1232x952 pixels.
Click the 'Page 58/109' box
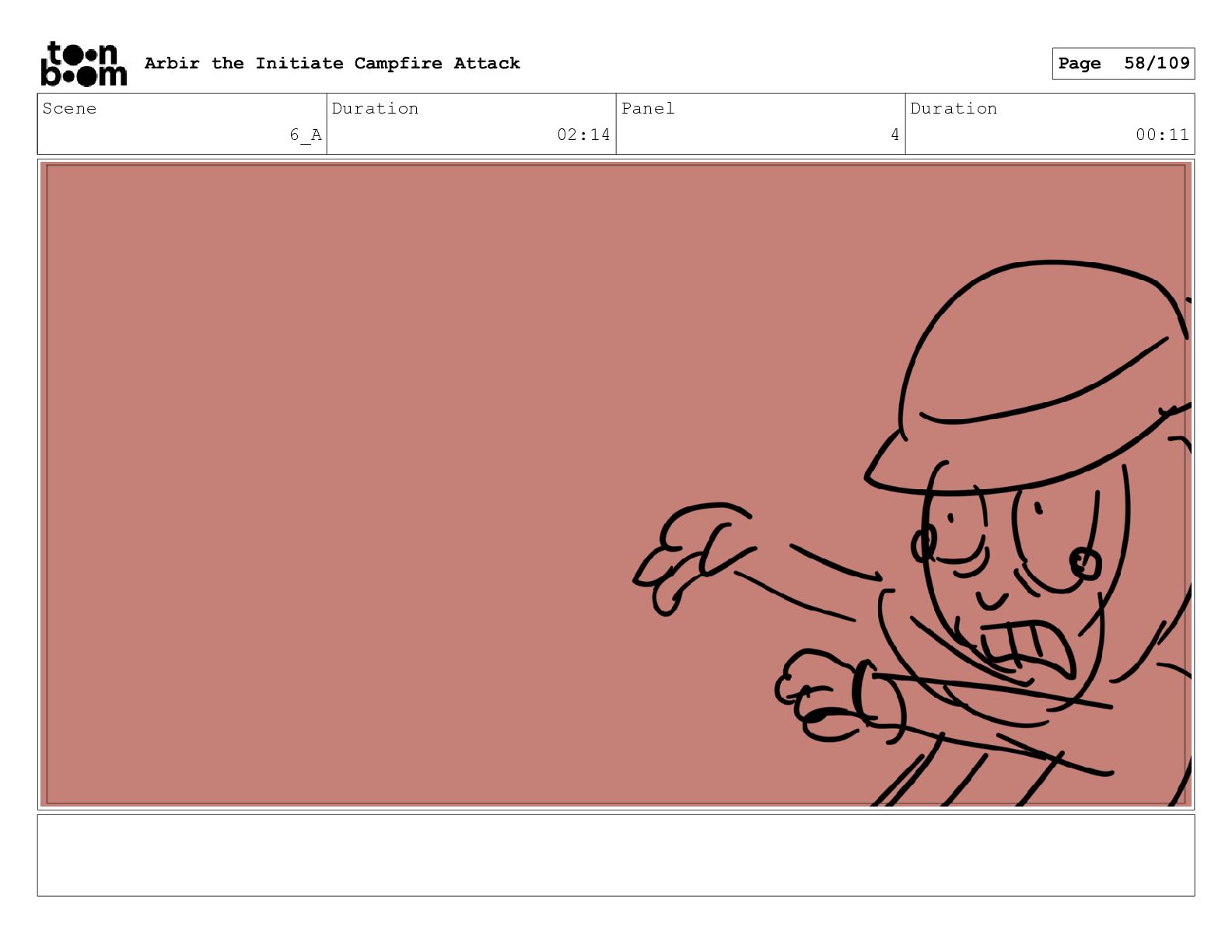pyautogui.click(x=1123, y=64)
